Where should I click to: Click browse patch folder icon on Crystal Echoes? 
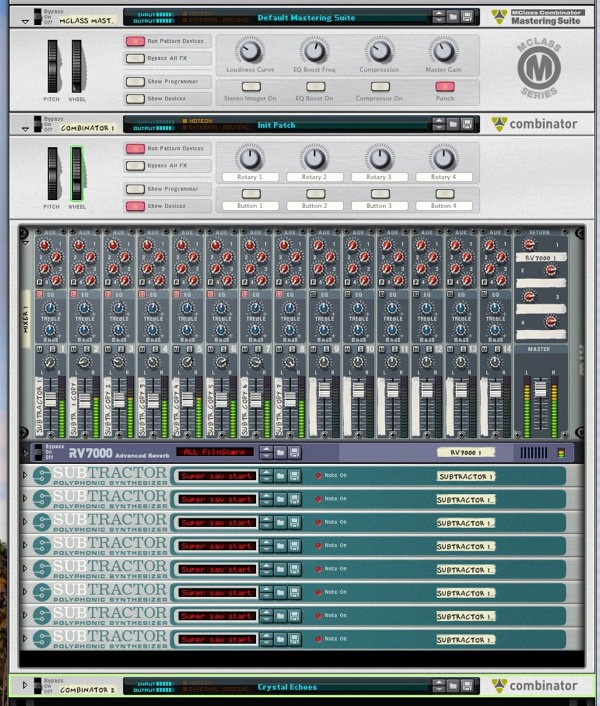tap(453, 686)
